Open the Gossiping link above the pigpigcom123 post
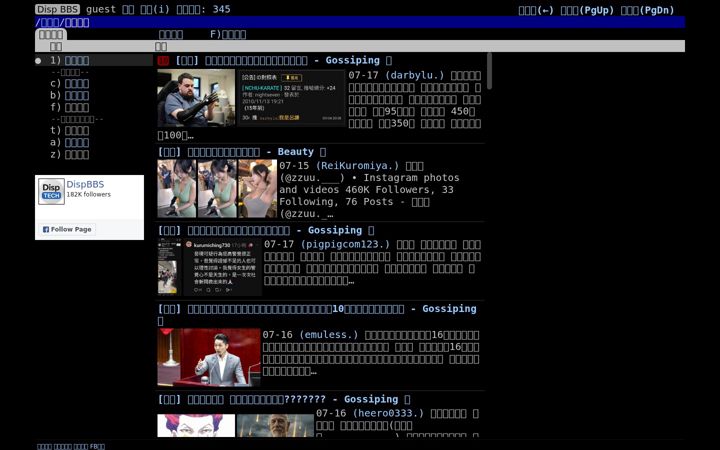The image size is (720, 450). tap(335, 230)
